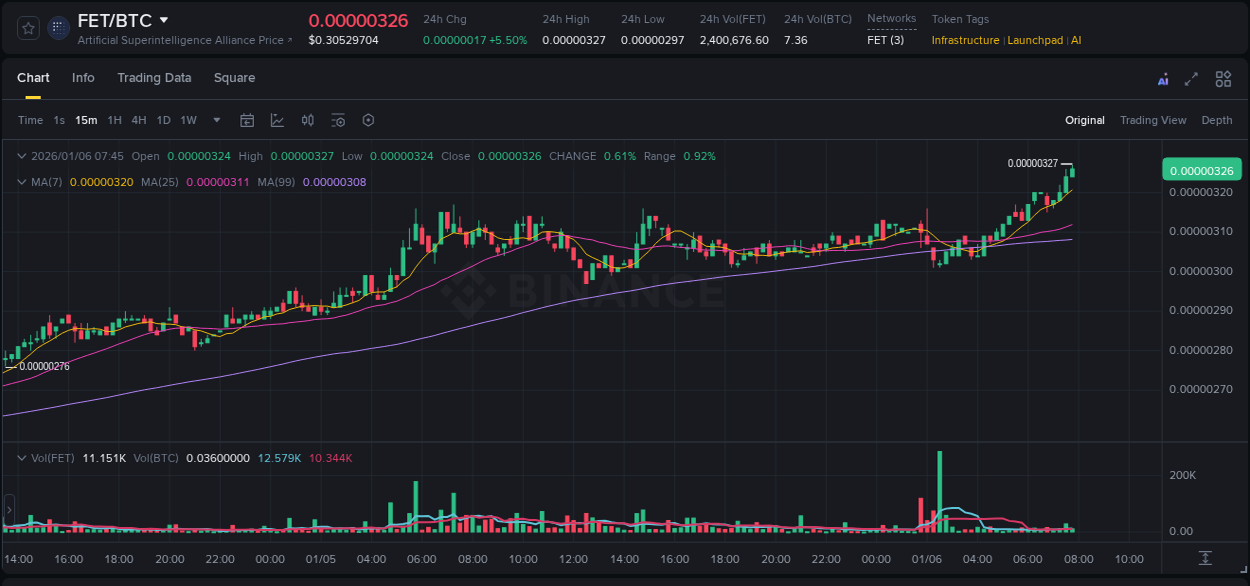Image resolution: width=1250 pixels, height=586 pixels.
Task: Click the candlestick display icon
Action: point(307,119)
